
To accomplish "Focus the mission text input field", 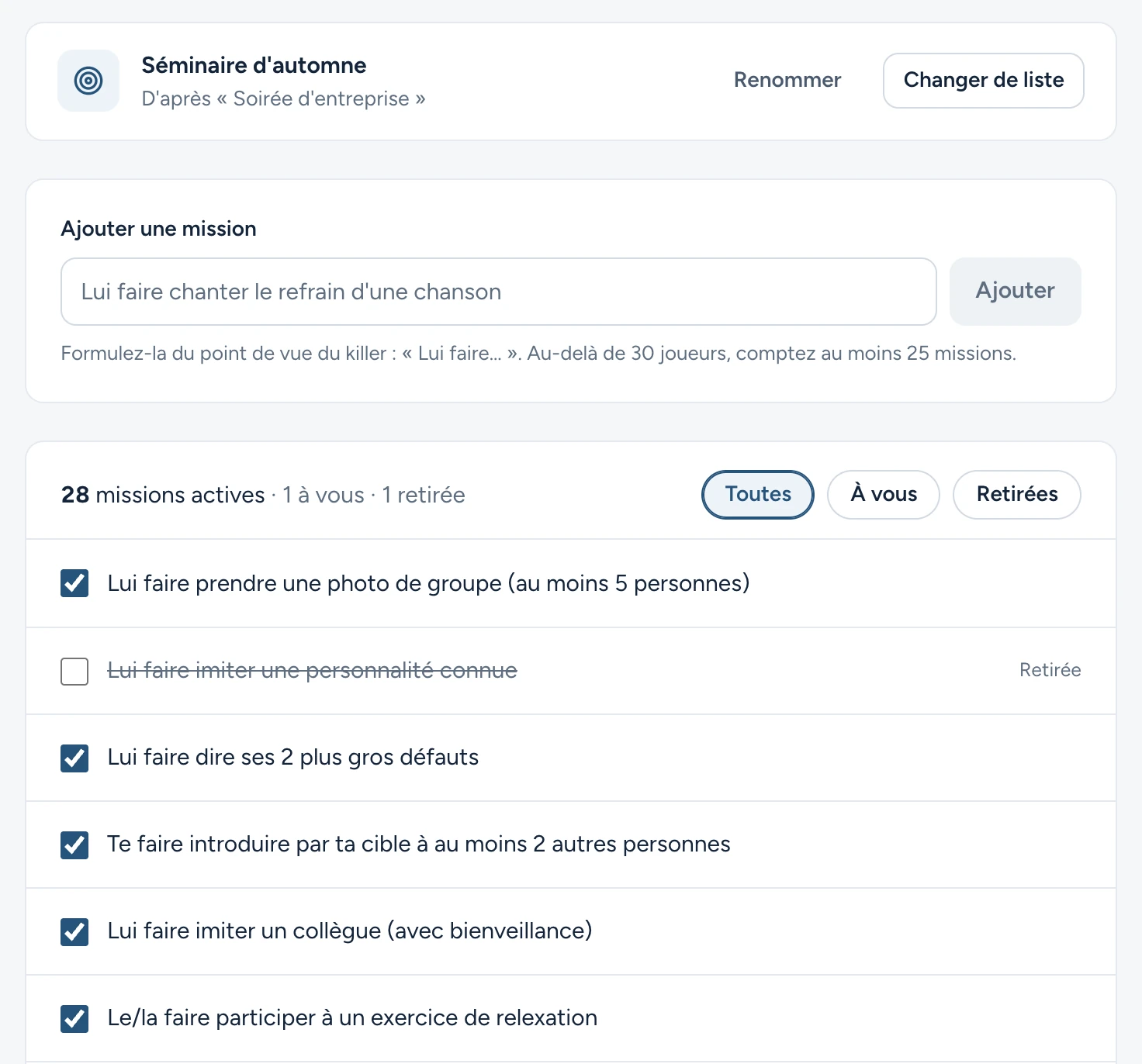I will click(498, 292).
